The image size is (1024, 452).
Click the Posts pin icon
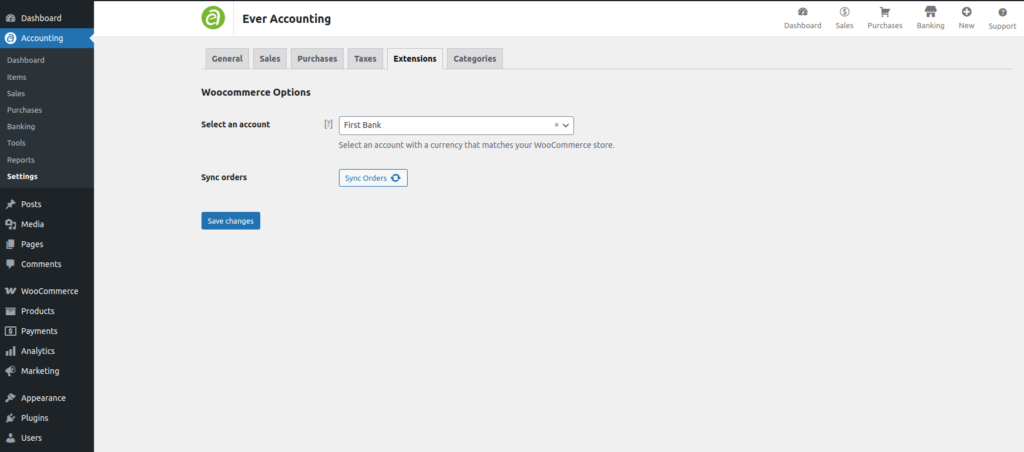10,204
